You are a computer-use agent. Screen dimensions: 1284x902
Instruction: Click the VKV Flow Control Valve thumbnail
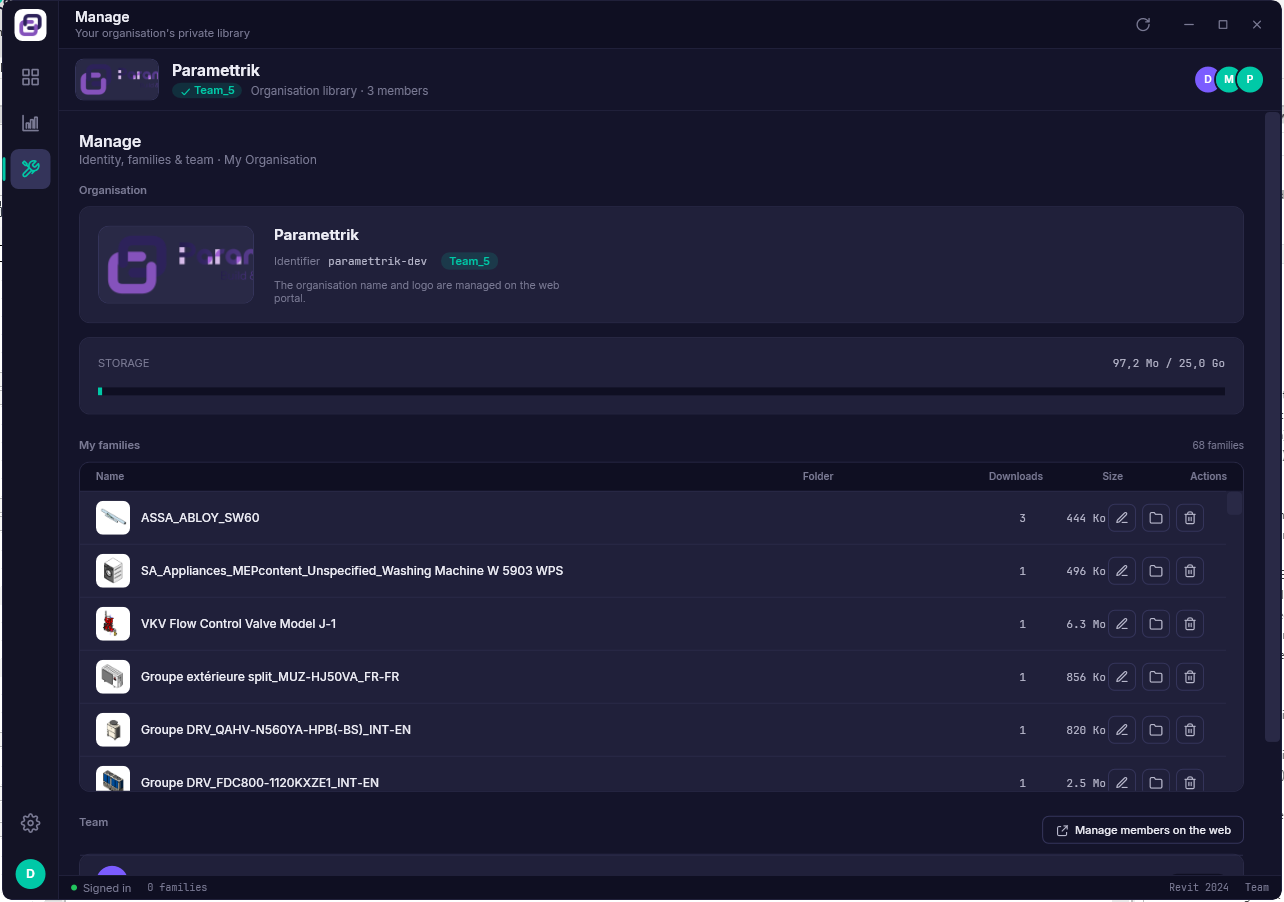113,624
